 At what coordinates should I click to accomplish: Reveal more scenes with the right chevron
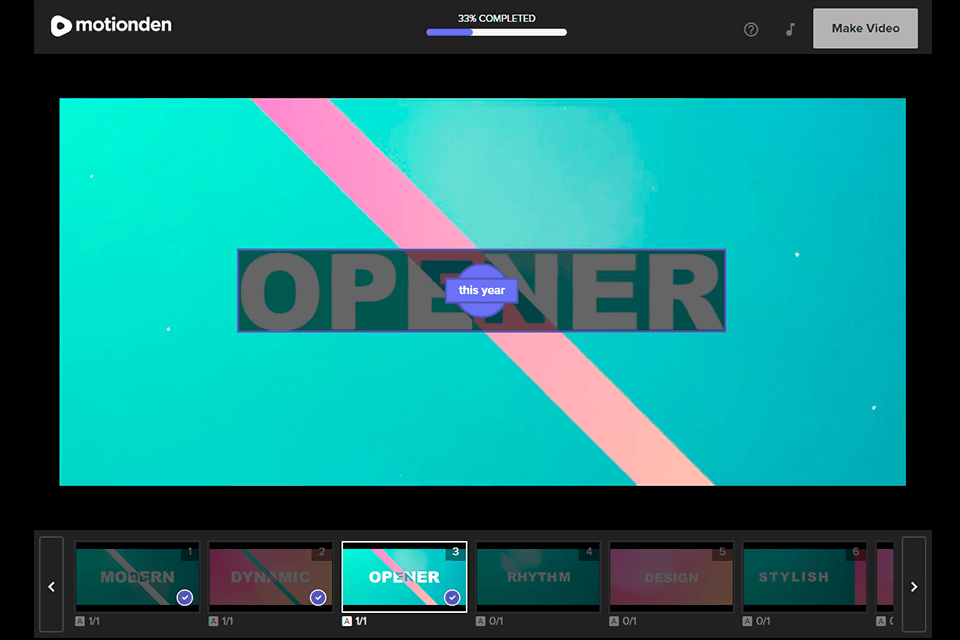point(913,586)
